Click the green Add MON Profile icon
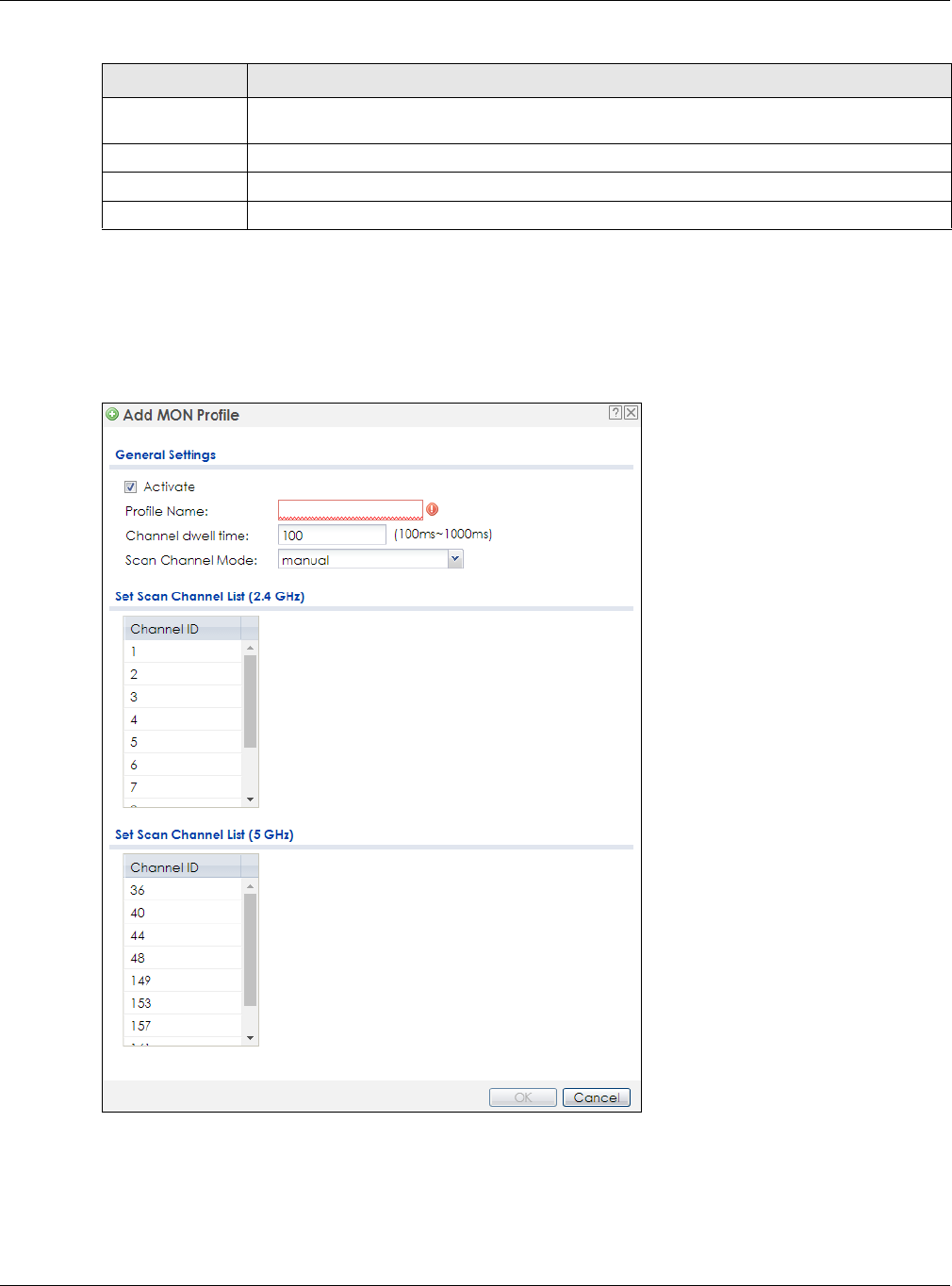 113,414
